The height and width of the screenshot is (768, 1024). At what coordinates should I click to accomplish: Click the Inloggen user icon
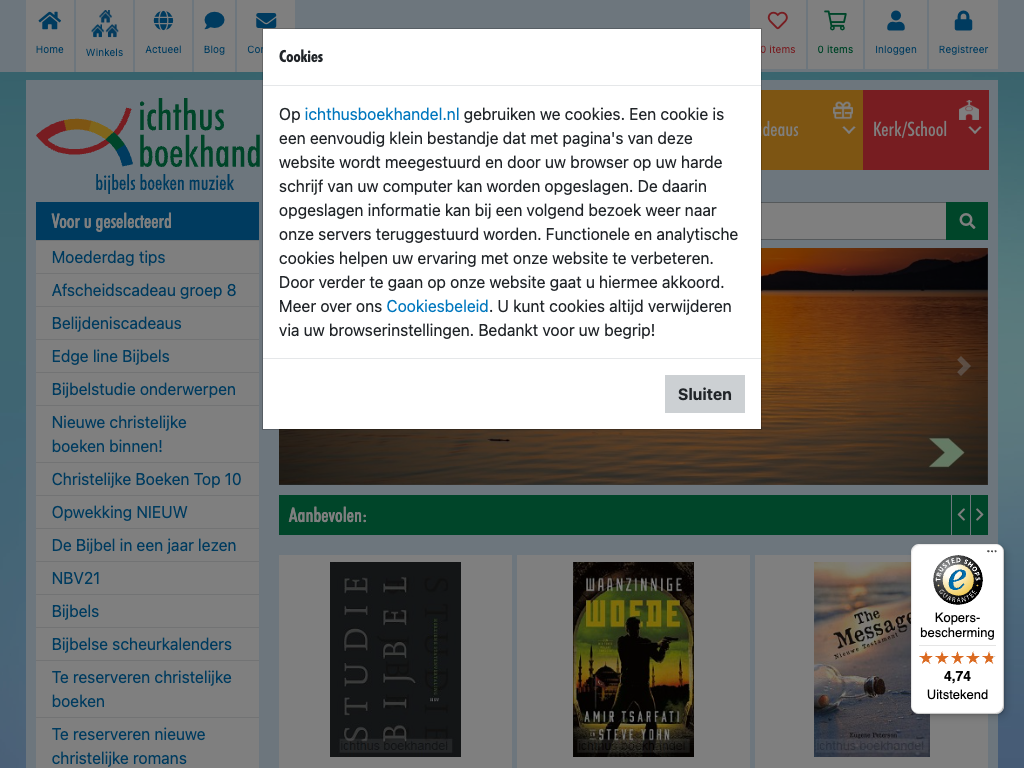click(895, 22)
